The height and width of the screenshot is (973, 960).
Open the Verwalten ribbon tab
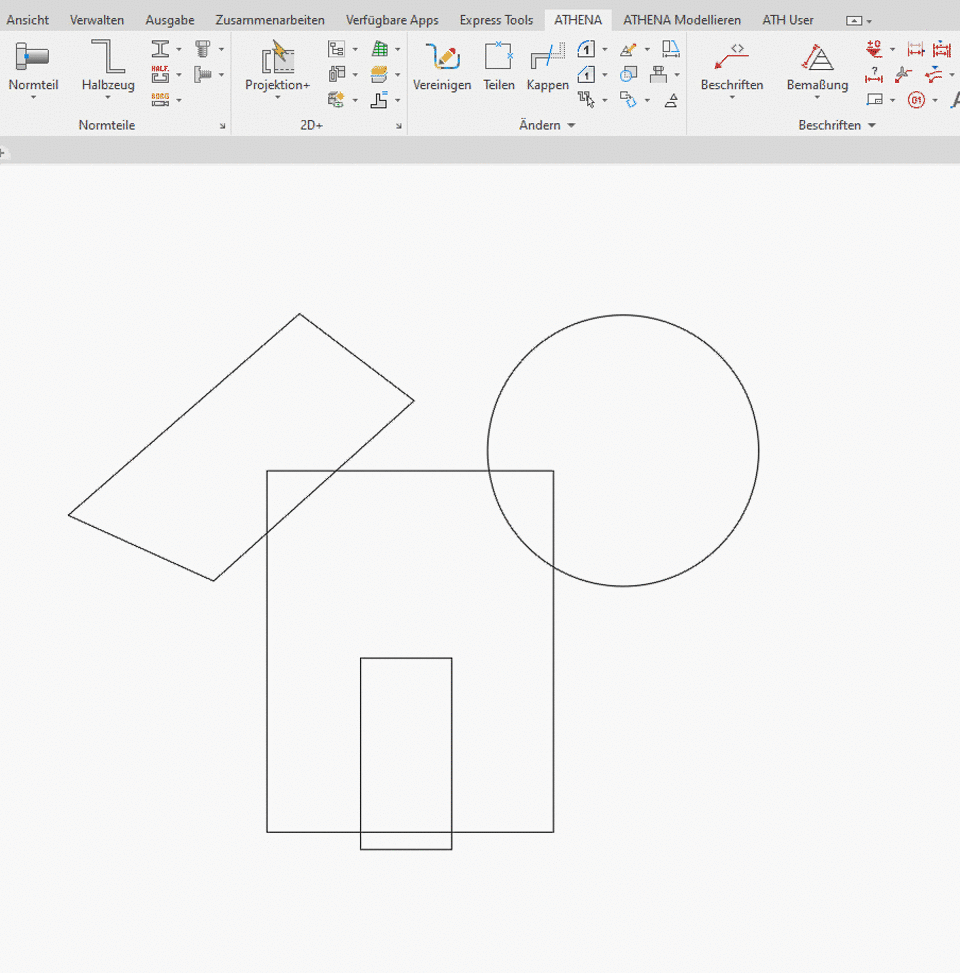coord(97,20)
